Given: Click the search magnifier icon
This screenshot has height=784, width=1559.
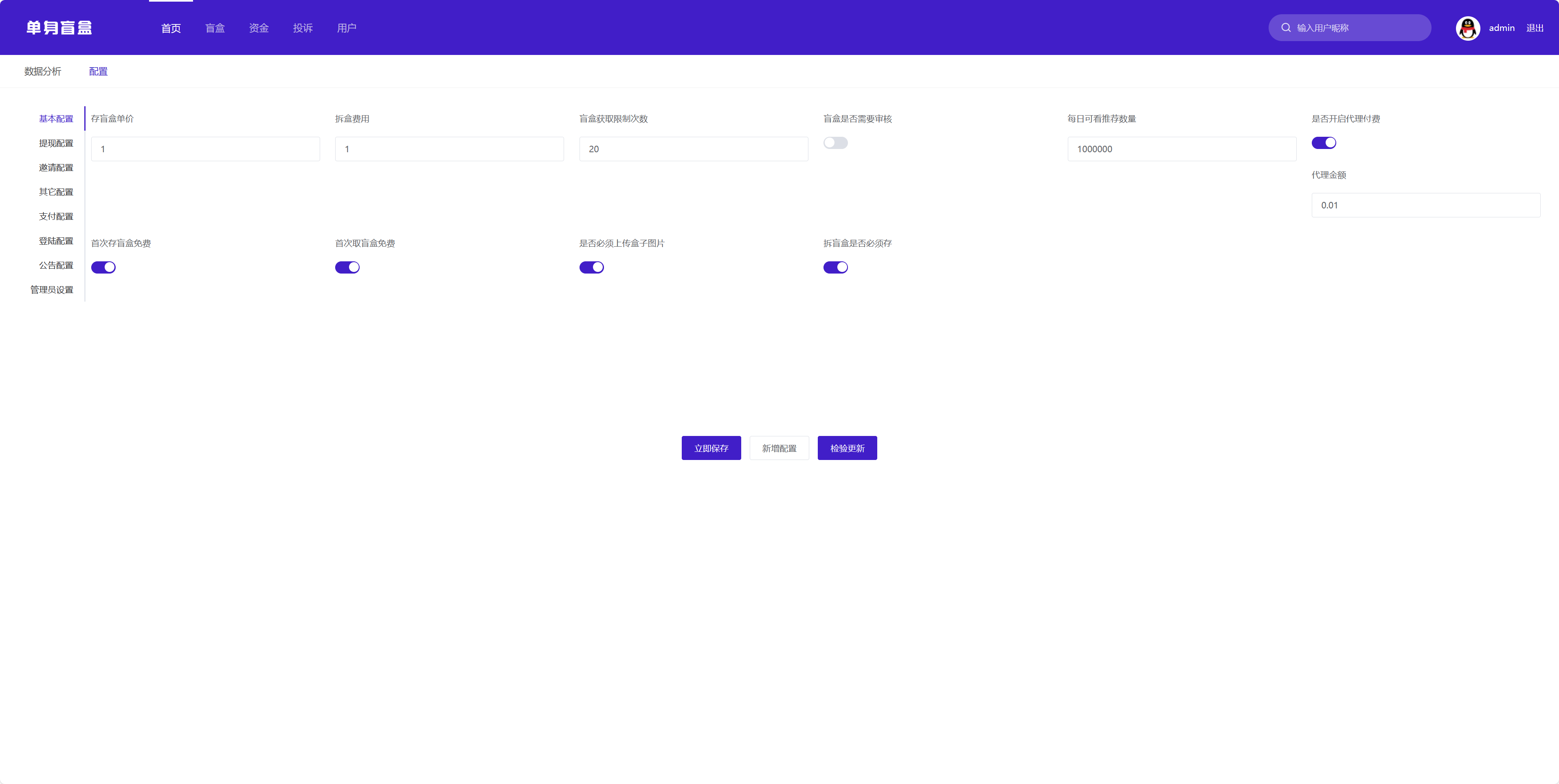Looking at the screenshot, I should tap(1285, 28).
